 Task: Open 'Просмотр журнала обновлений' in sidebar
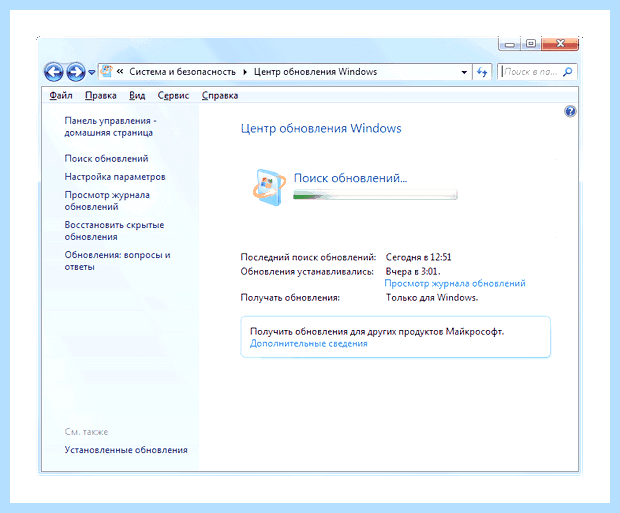107,201
